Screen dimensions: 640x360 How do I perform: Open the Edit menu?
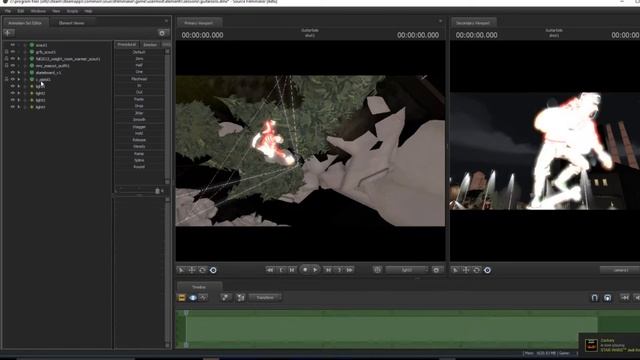click(x=20, y=11)
